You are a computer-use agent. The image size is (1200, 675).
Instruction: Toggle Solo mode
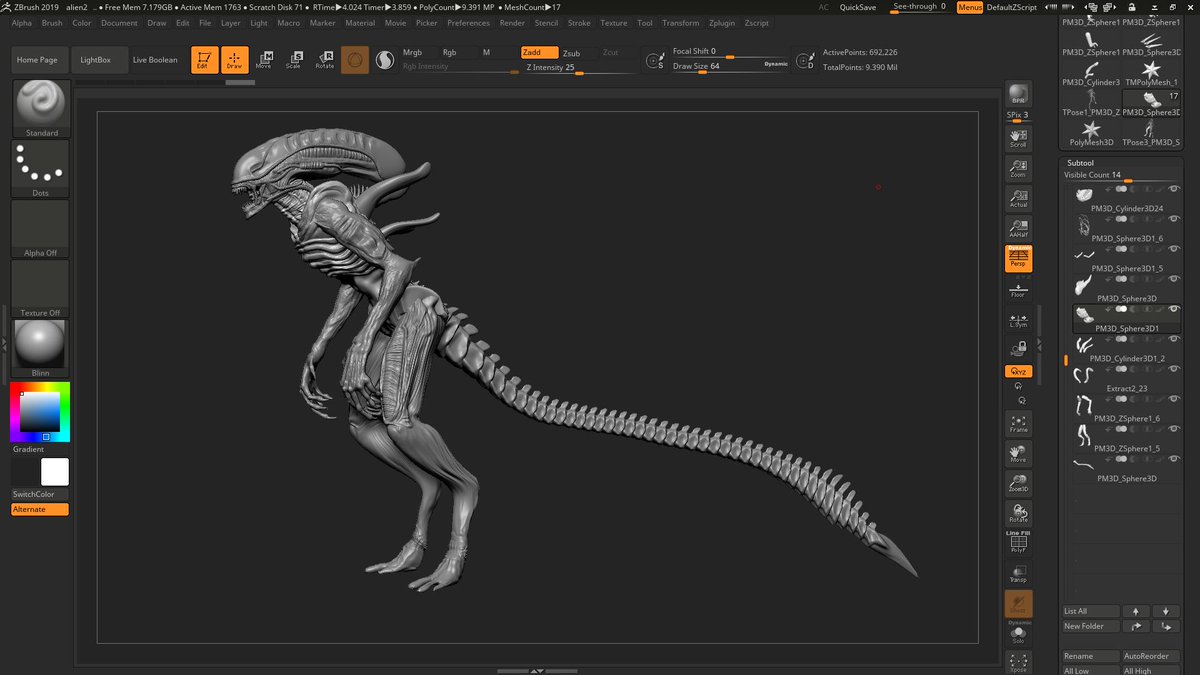tap(1018, 635)
